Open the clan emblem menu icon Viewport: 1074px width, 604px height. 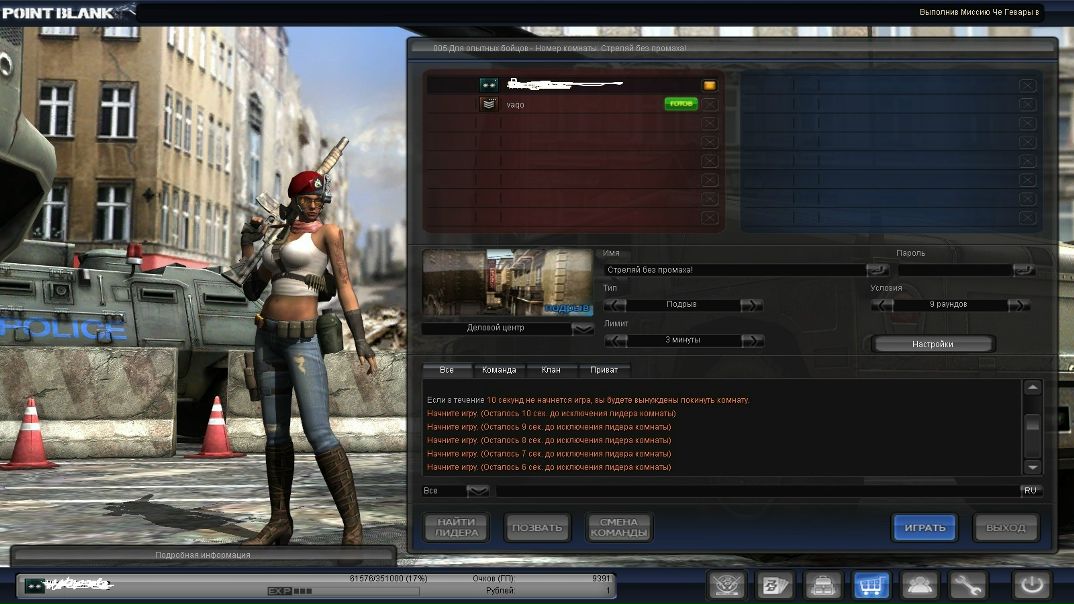tap(727, 586)
